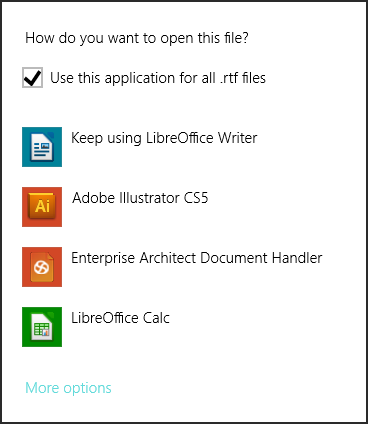Uncheck the 'Use this application' checkbox
The image size is (368, 424).
(32, 77)
